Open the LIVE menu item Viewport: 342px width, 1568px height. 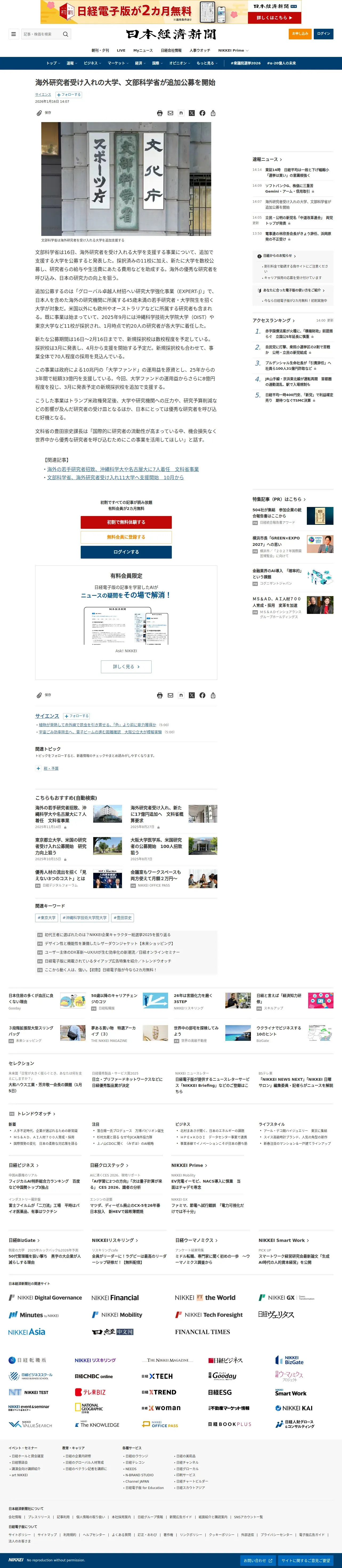pyautogui.click(x=121, y=51)
